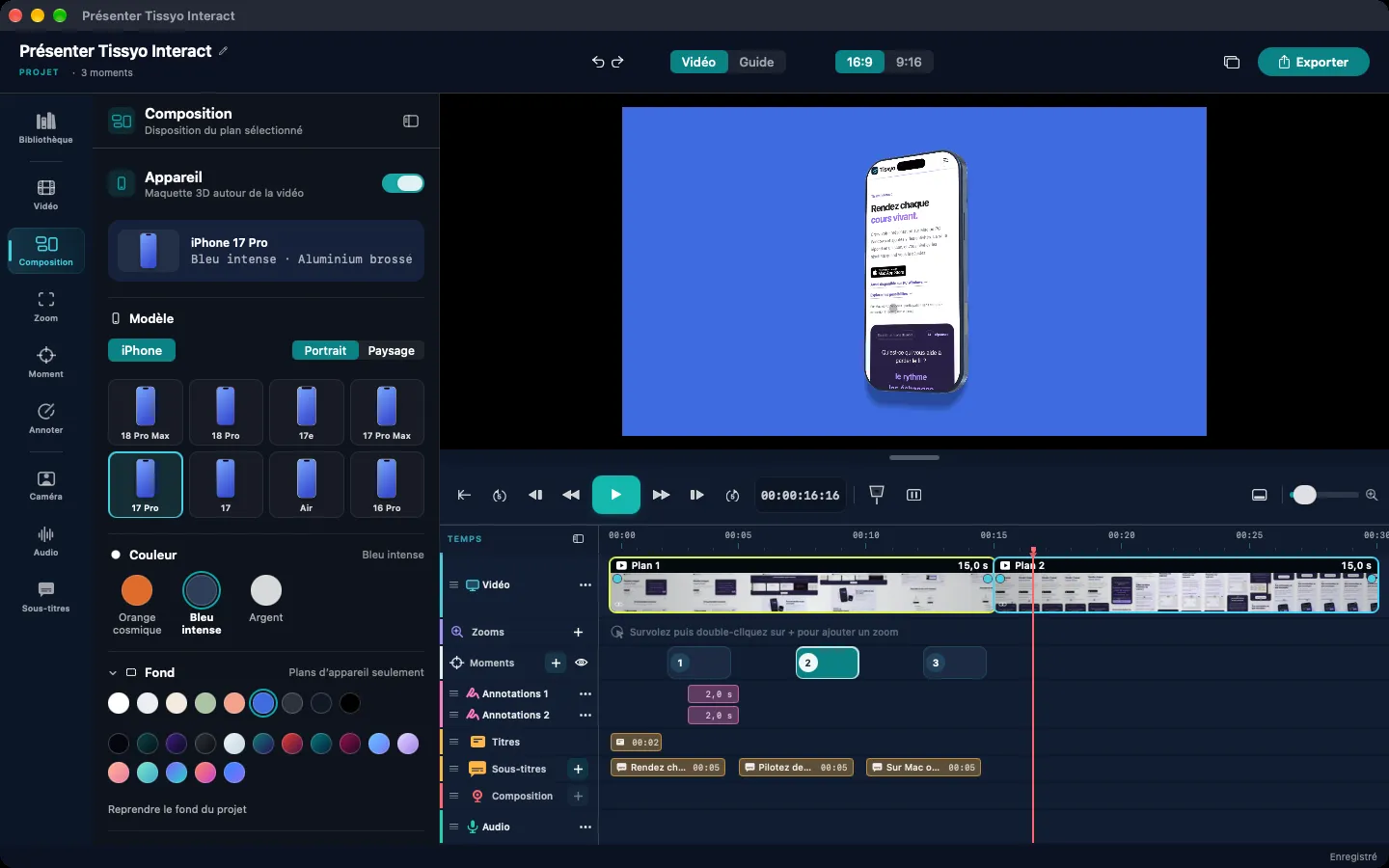Click the play button
This screenshot has width=1389, height=868.
tap(615, 495)
